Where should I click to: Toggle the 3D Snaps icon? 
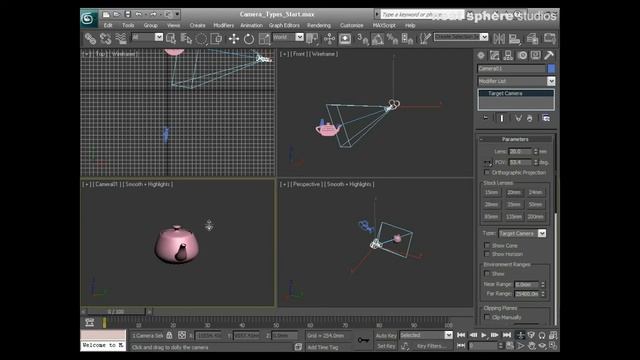pos(362,39)
